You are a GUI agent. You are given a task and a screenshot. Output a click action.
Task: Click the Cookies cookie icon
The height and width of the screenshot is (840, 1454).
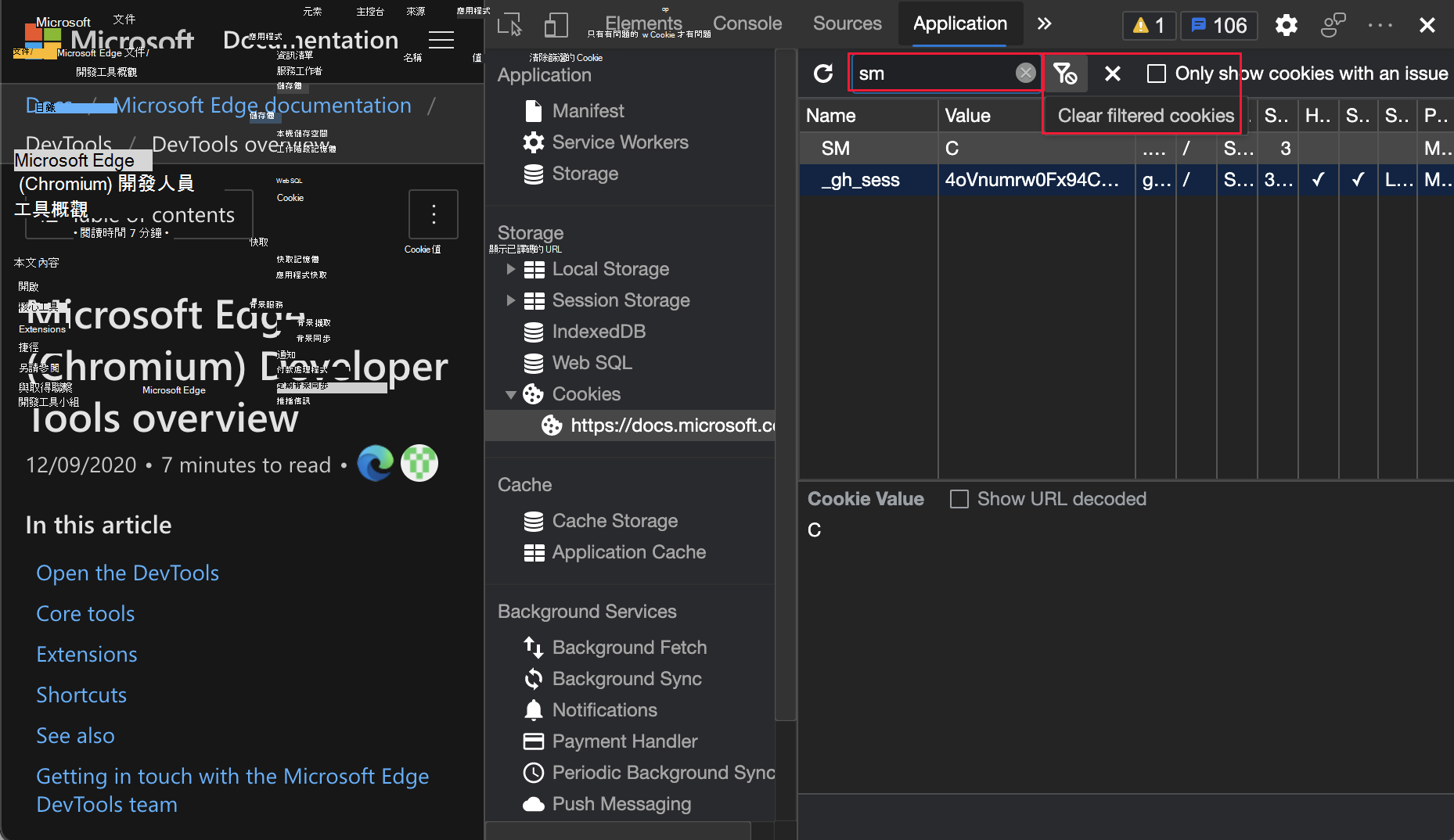[534, 394]
